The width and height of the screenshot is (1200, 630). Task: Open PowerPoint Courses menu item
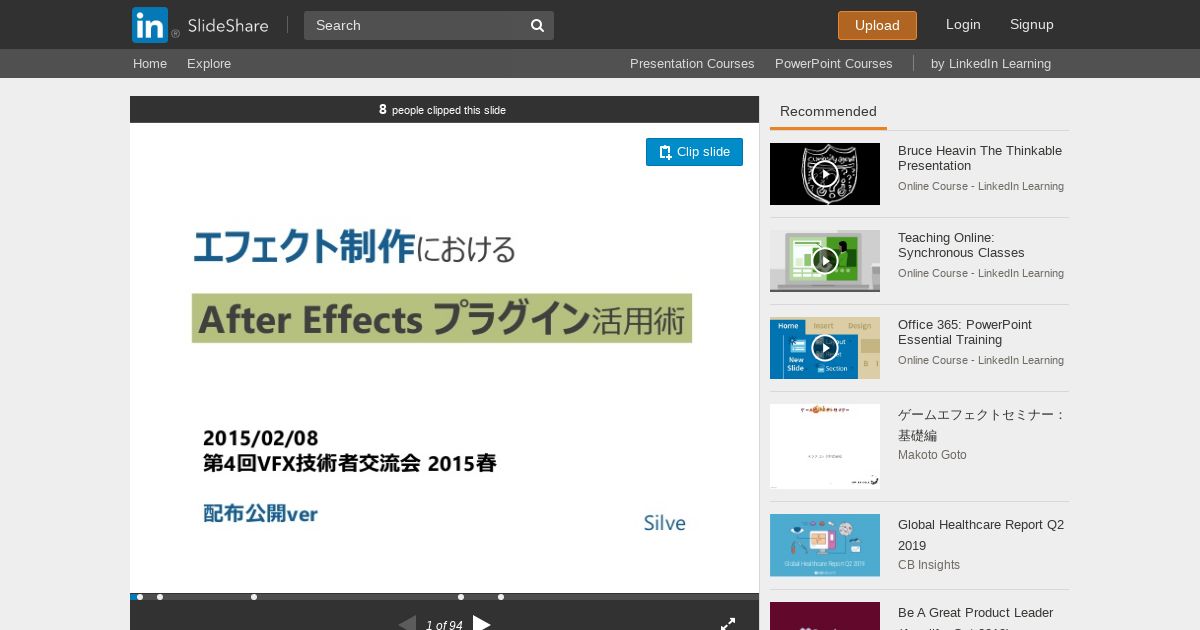(x=834, y=63)
